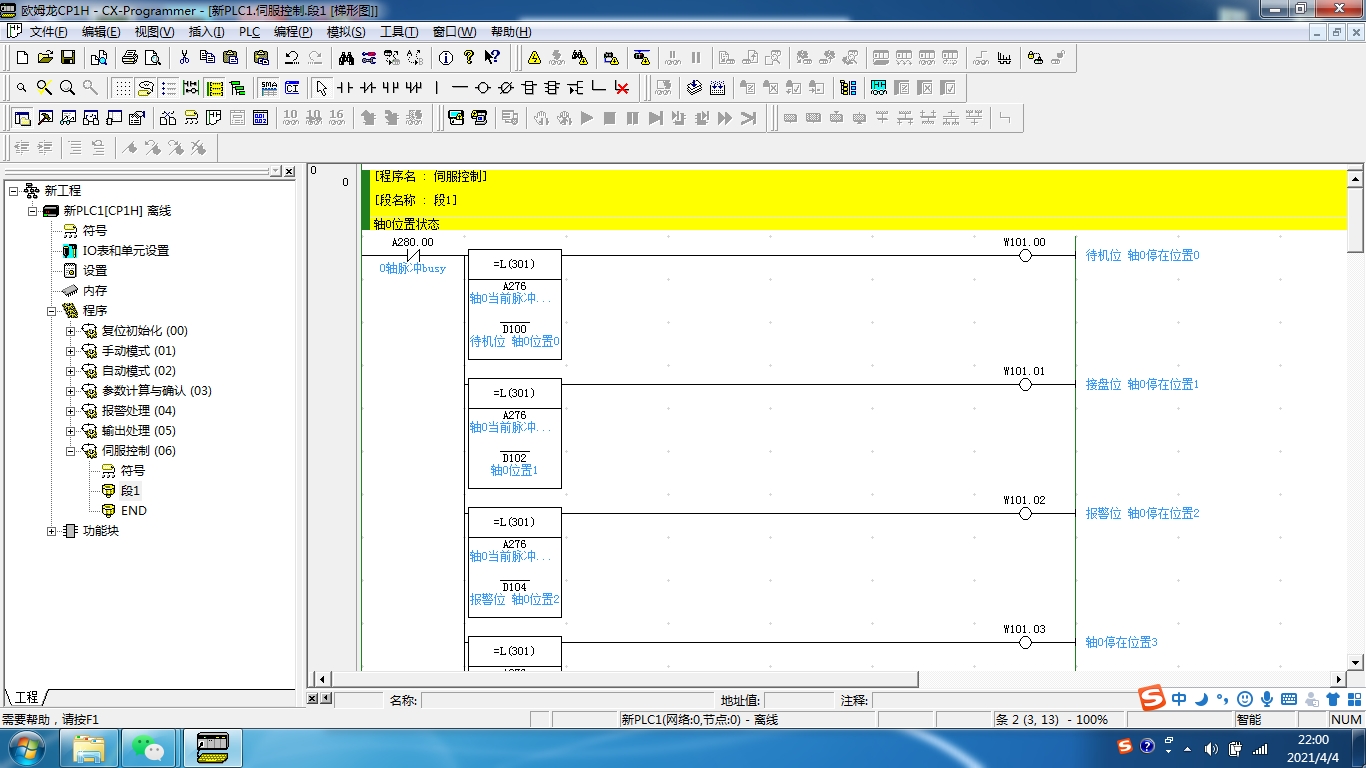Open the Windows Start button
Screen dimensions: 1366x768
click(x=26, y=747)
